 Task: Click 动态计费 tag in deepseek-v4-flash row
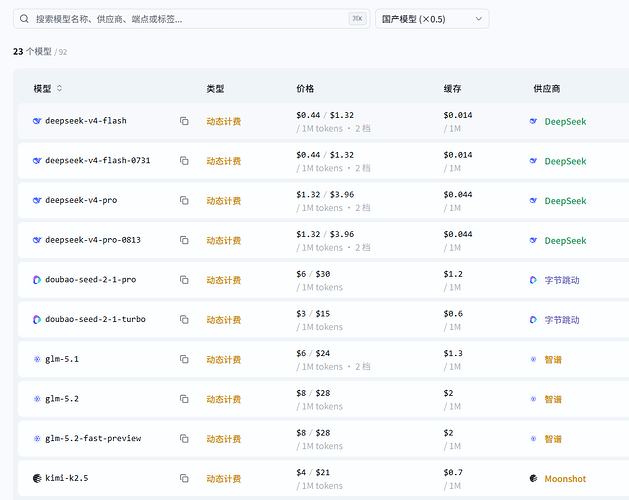(x=223, y=121)
